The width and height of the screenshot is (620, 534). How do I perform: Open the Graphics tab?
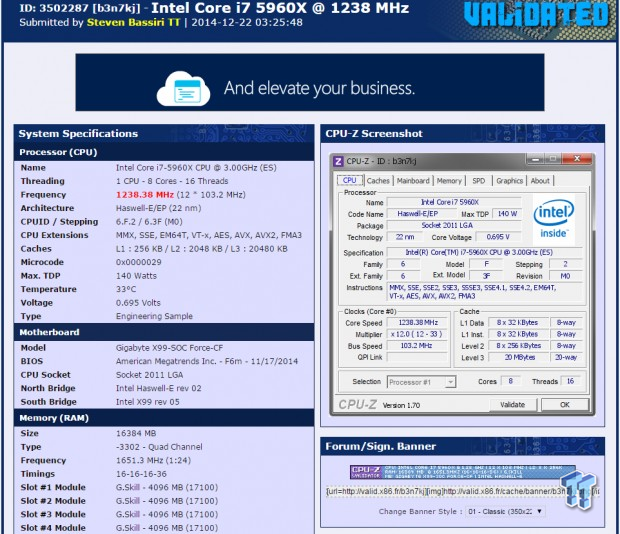point(509,181)
